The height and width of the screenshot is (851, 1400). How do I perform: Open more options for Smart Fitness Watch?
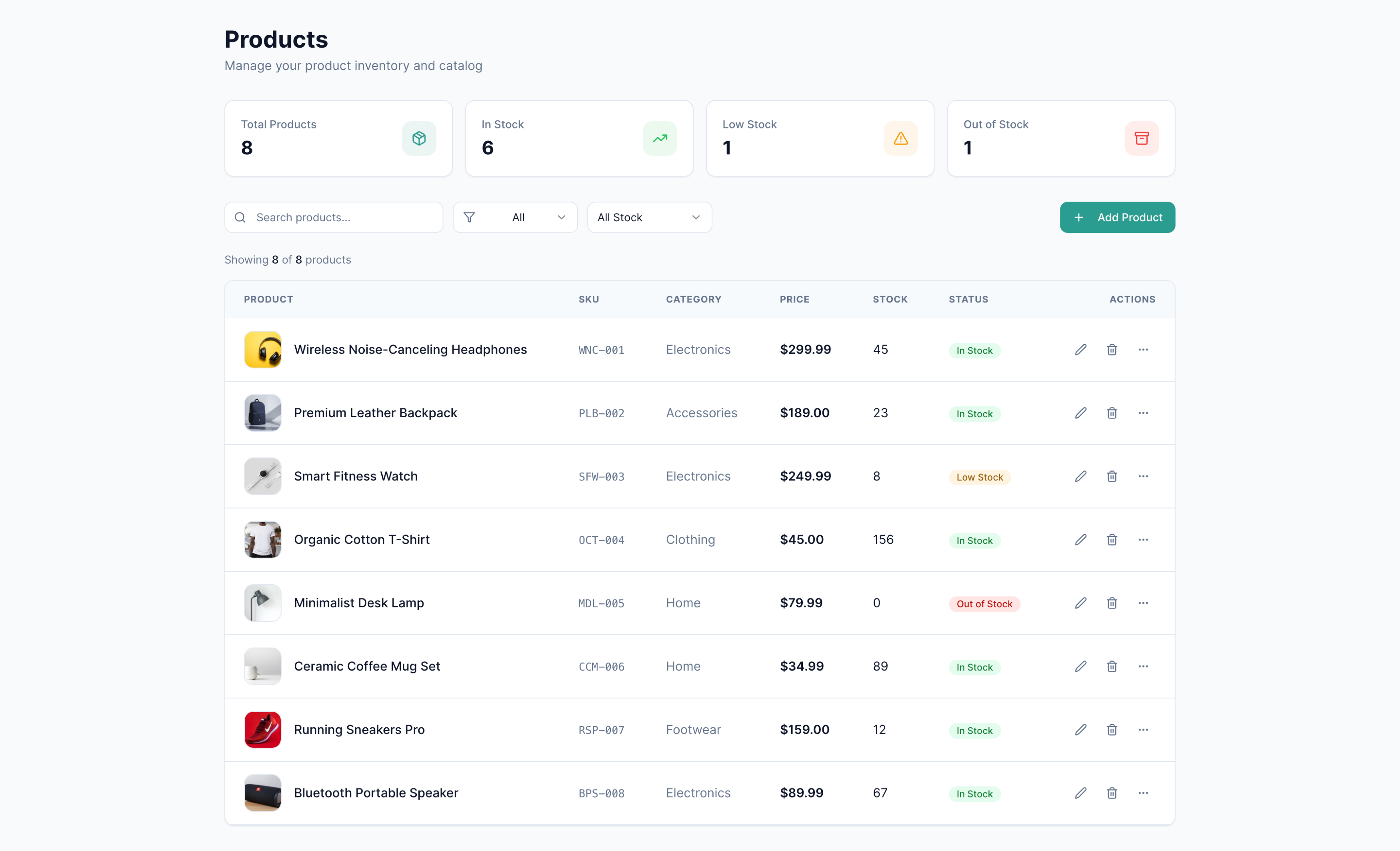pyautogui.click(x=1143, y=477)
